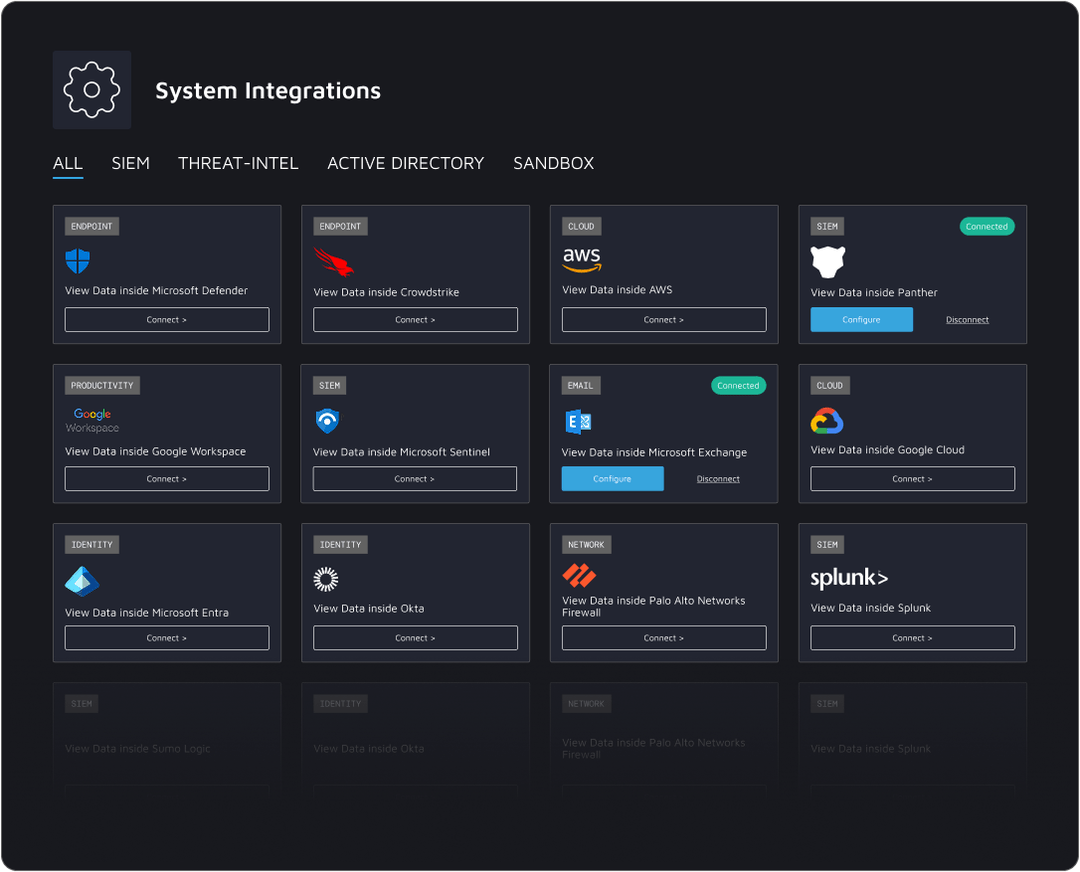Screen dimensions: 1080x872
Task: Click the Microsoft Defender shield icon
Action: (x=78, y=261)
